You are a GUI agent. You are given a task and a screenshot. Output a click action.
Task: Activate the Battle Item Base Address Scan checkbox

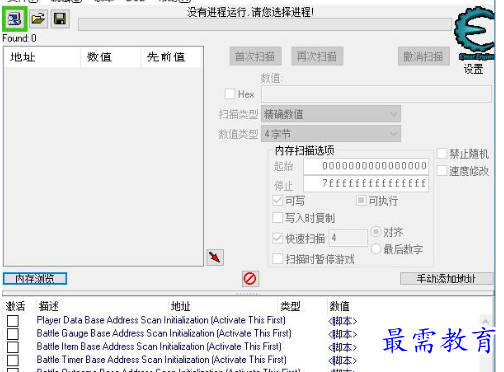coord(13,347)
